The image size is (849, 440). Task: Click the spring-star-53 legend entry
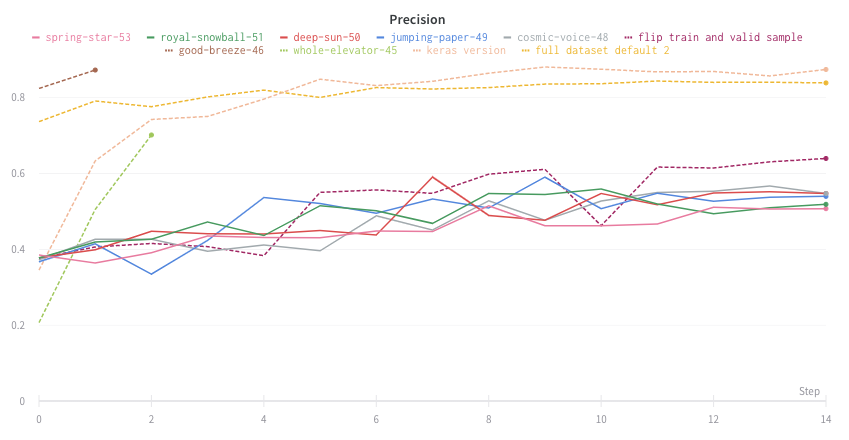88,38
